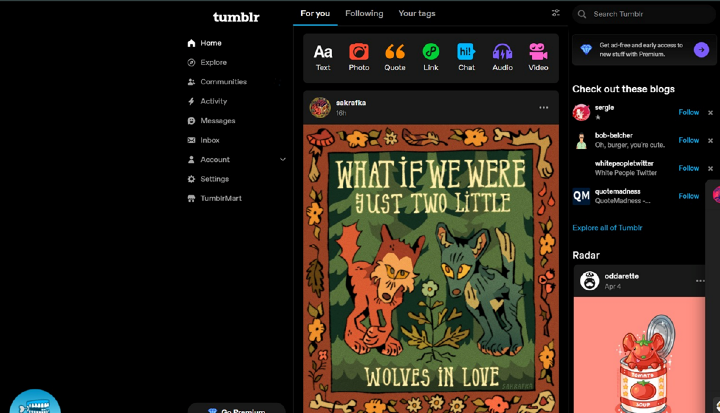Screen dimensions: 720x413
Task: Click the Tumblr logo
Action: [x=236, y=17]
